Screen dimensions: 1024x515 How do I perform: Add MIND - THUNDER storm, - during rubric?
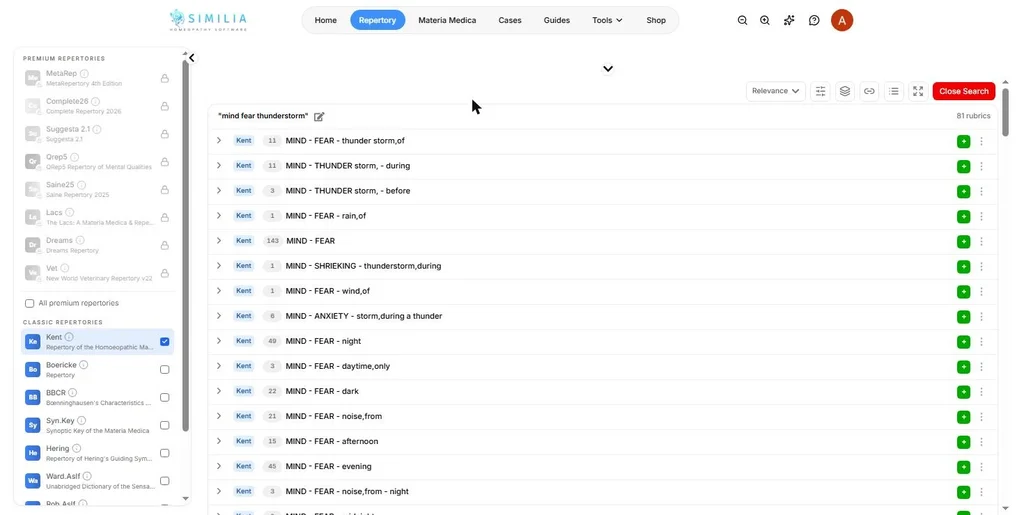click(x=963, y=166)
